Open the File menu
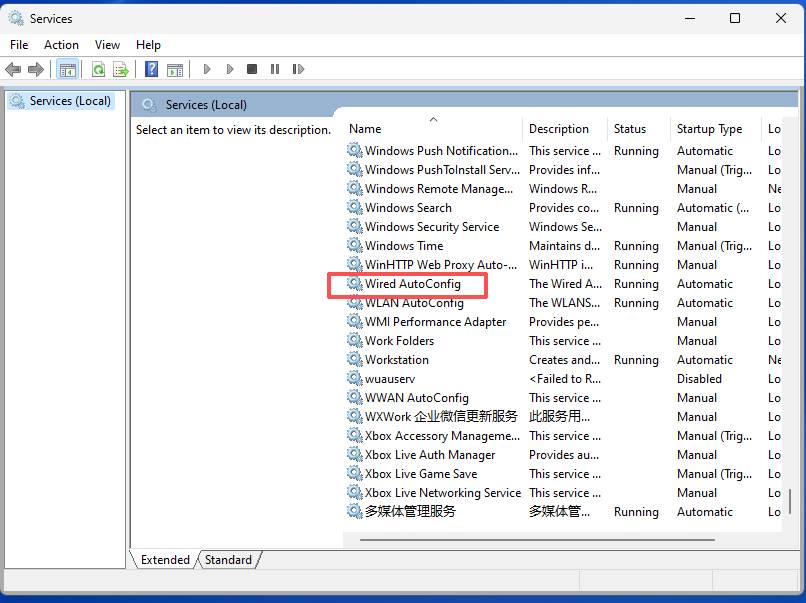The width and height of the screenshot is (806, 603). pyautogui.click(x=19, y=45)
